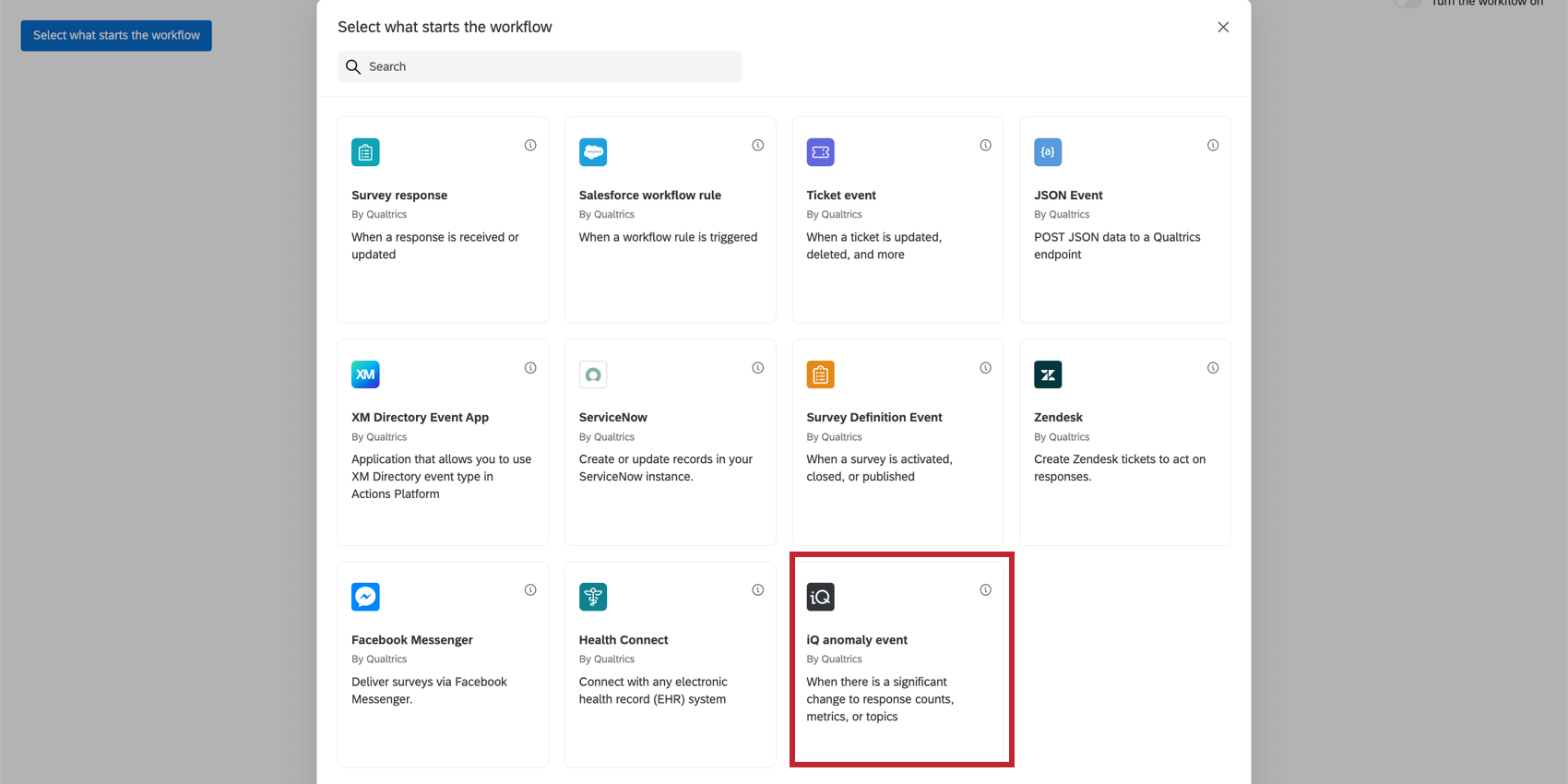Viewport: 1568px width, 784px height.
Task: Click the Ticket event icon
Action: click(821, 152)
